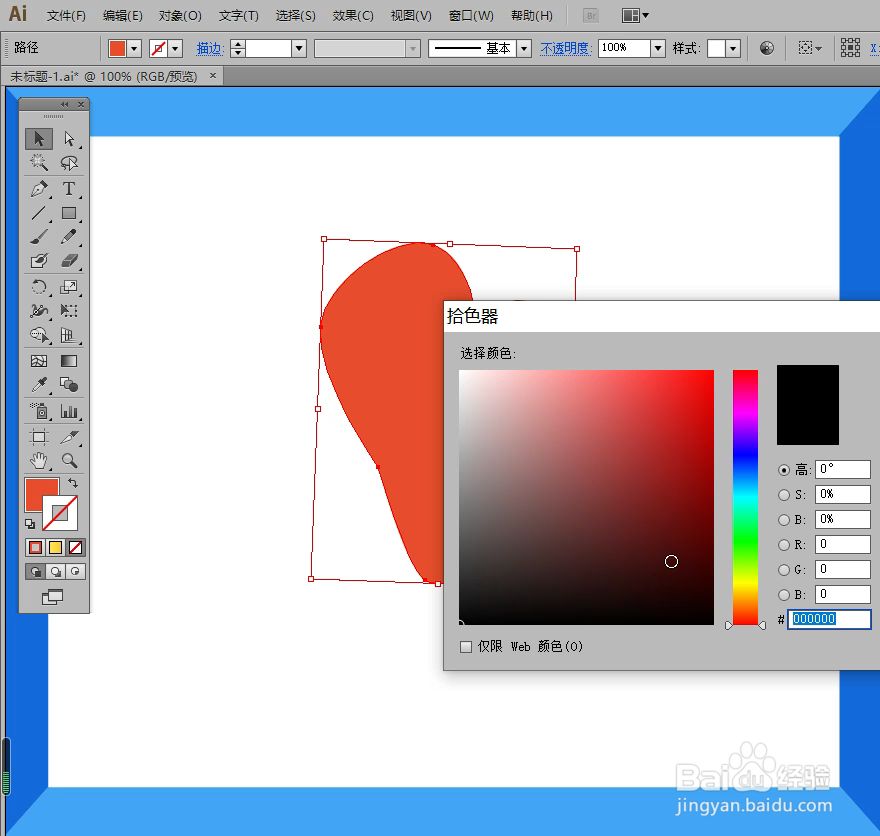
Task: Select the Perspective Grid tool
Action: pos(69,335)
